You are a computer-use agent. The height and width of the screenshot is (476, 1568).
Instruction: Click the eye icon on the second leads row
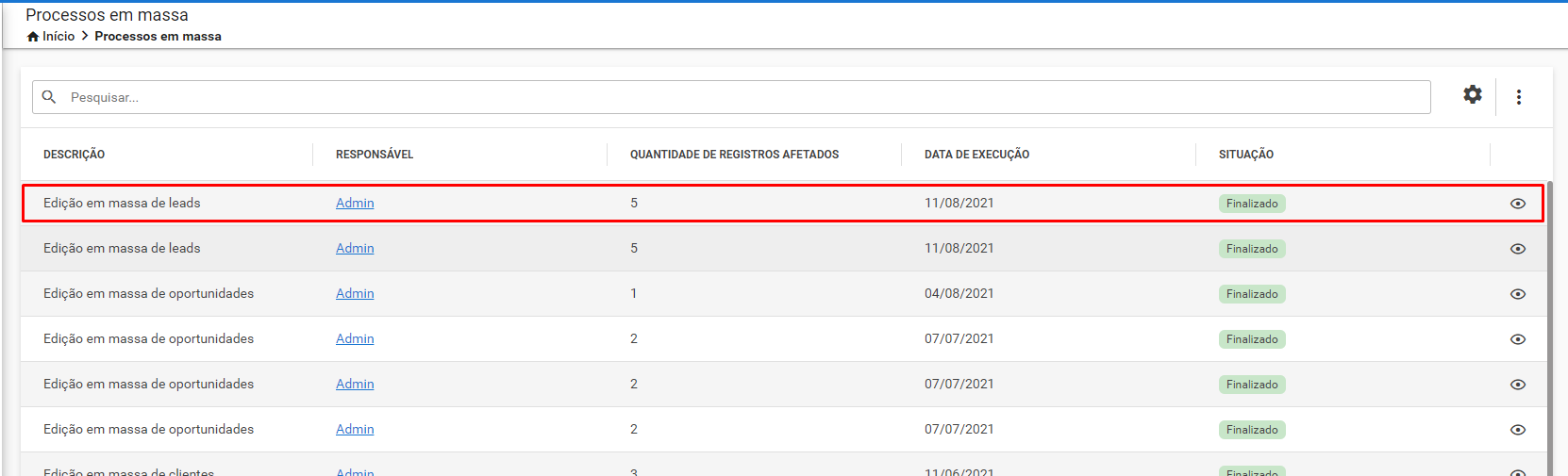(x=1518, y=249)
